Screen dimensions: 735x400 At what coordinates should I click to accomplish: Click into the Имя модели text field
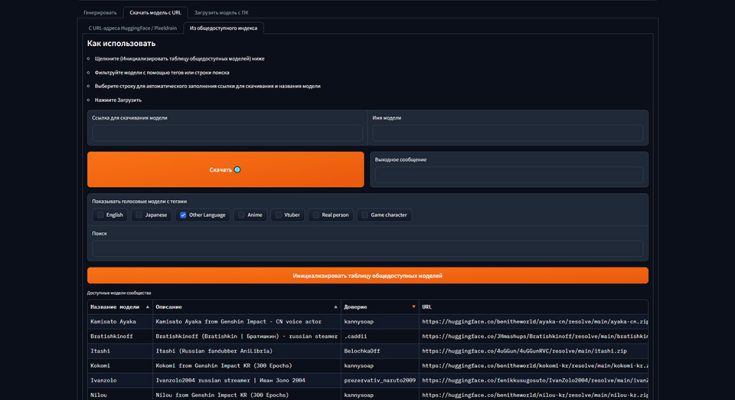pos(507,133)
